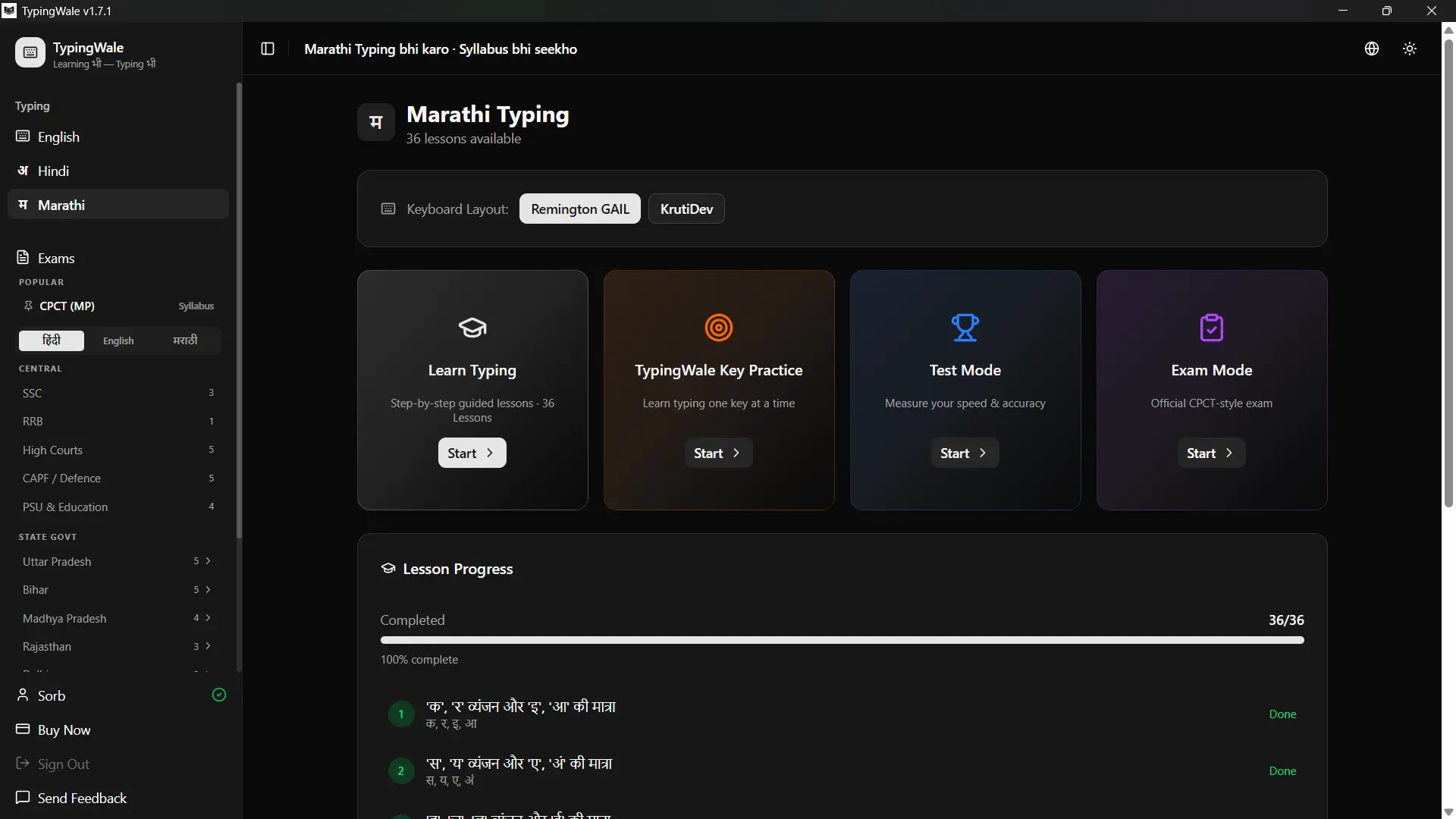Switch CPCT syllabus to मराठी
The height and width of the screenshot is (819, 1456).
(185, 340)
